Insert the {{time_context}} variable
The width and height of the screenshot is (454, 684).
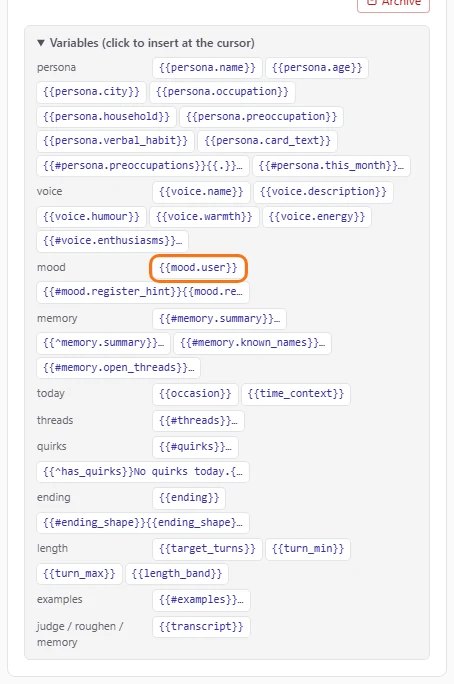pos(296,394)
